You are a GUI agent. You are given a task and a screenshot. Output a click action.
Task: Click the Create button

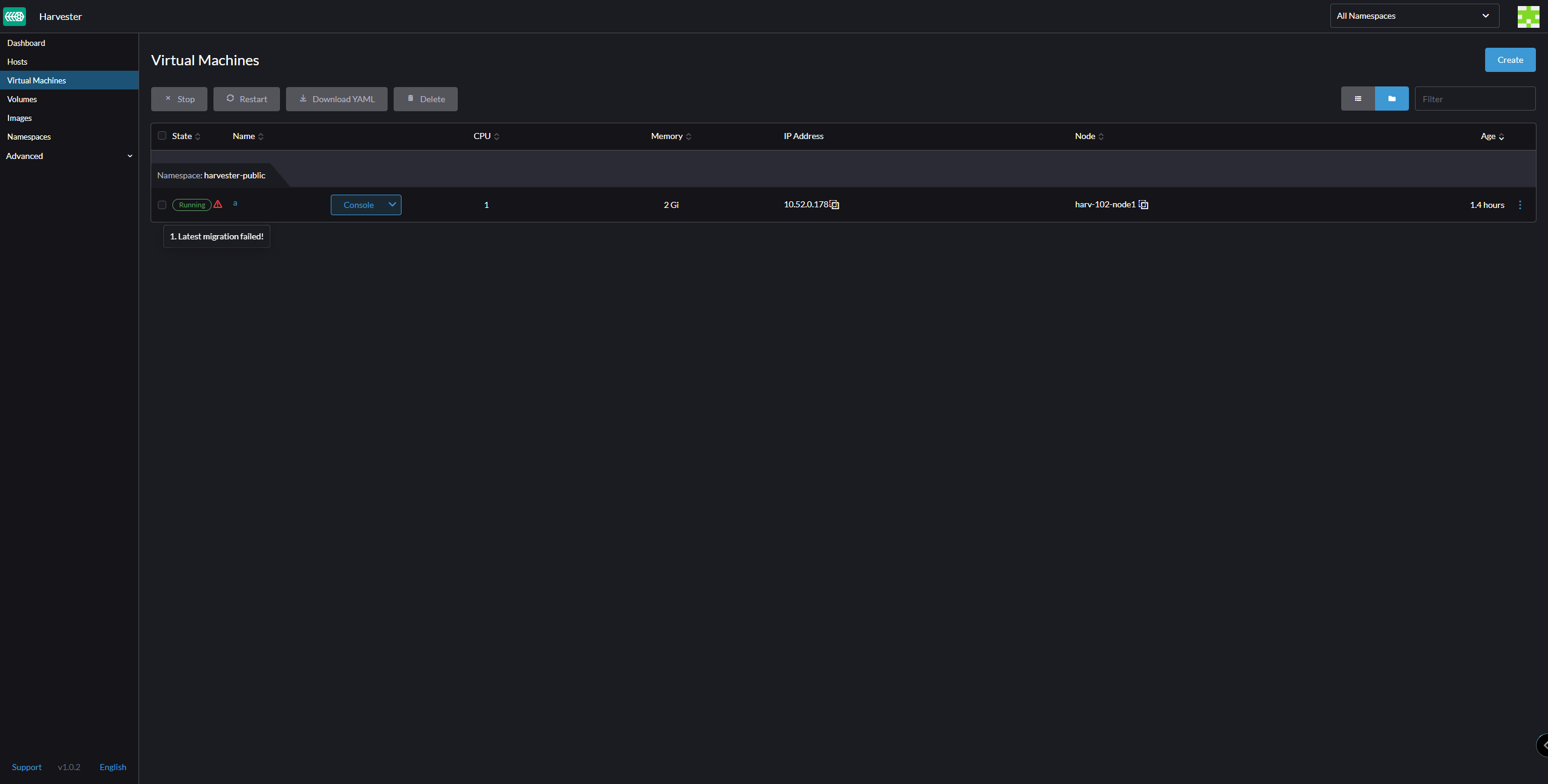click(1510, 60)
